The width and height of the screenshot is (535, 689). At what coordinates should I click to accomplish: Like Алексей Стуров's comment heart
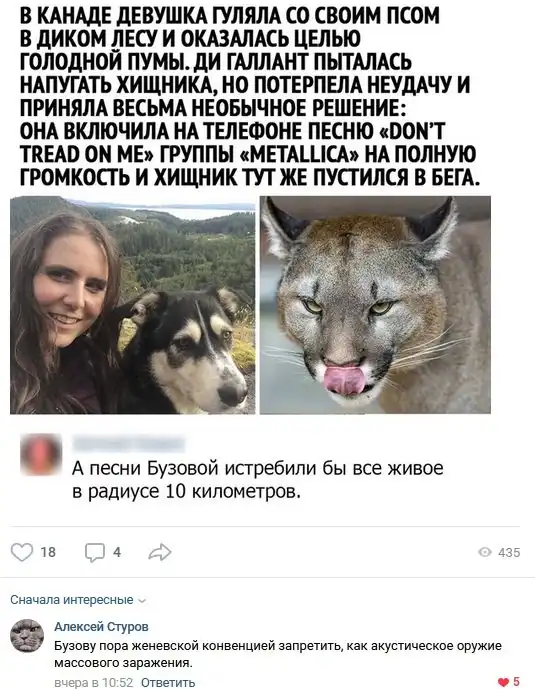[503, 682]
